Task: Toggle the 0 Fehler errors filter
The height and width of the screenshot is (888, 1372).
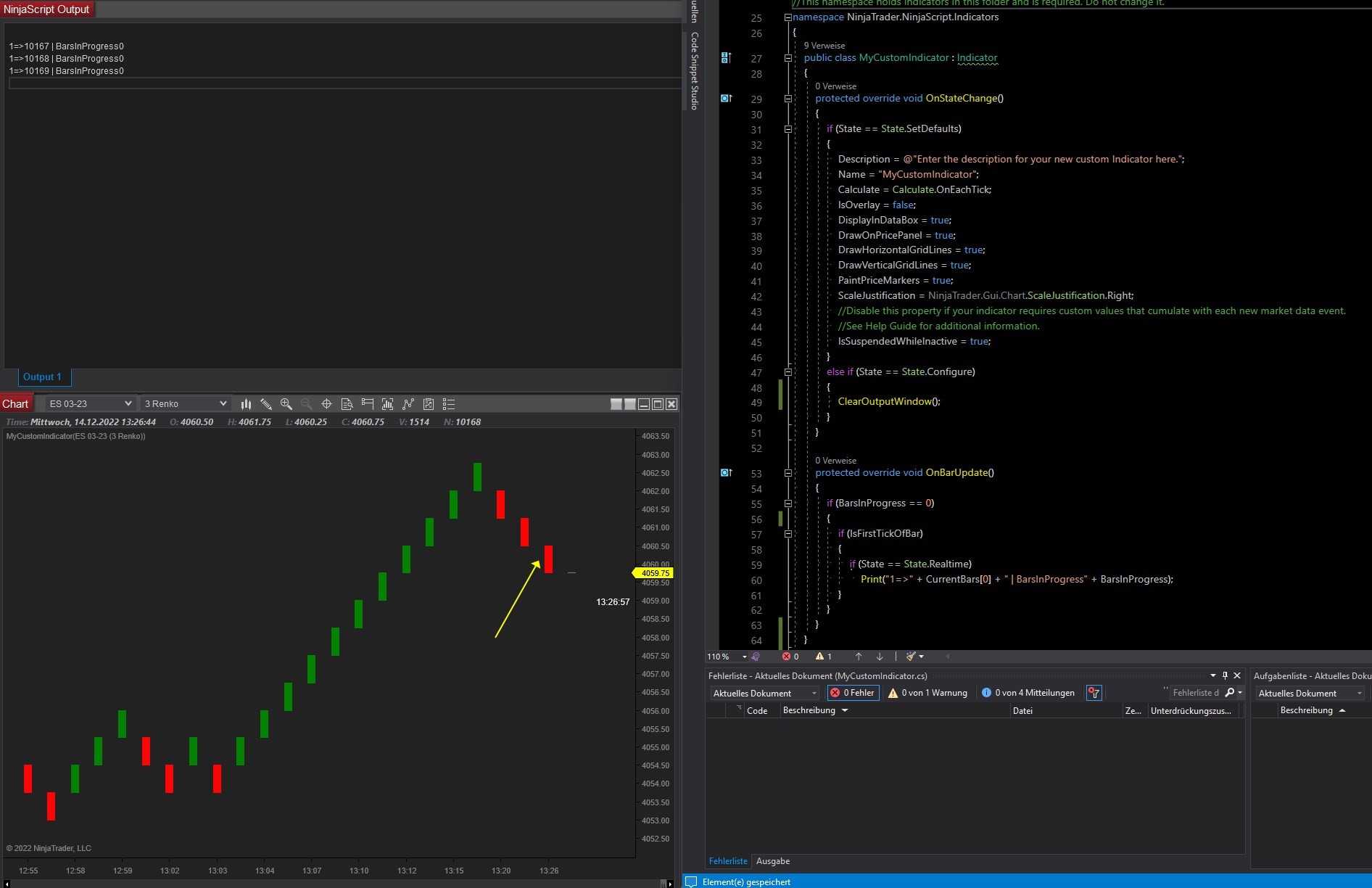Action: point(853,693)
